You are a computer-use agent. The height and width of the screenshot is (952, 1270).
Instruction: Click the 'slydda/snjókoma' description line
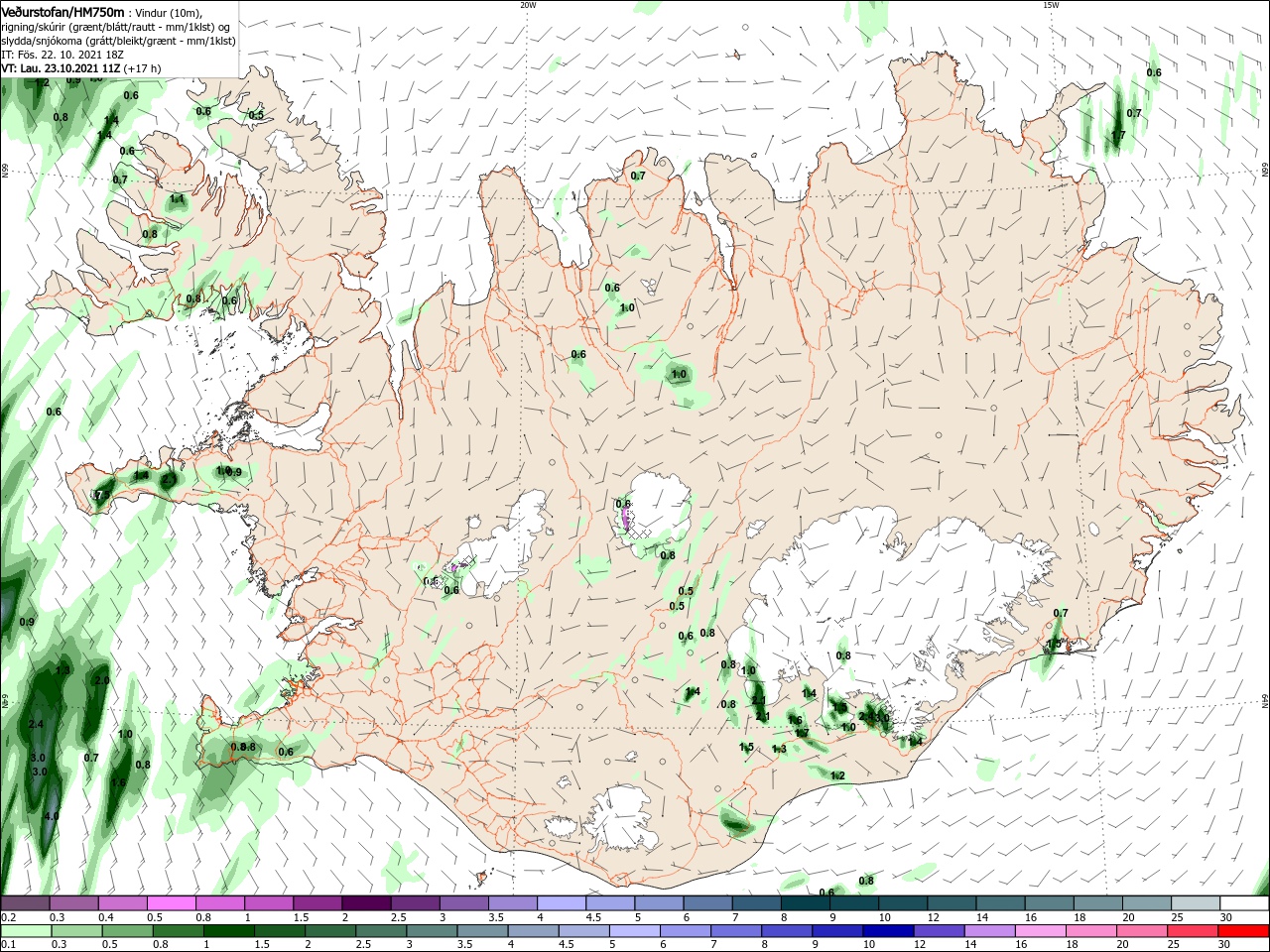click(118, 41)
